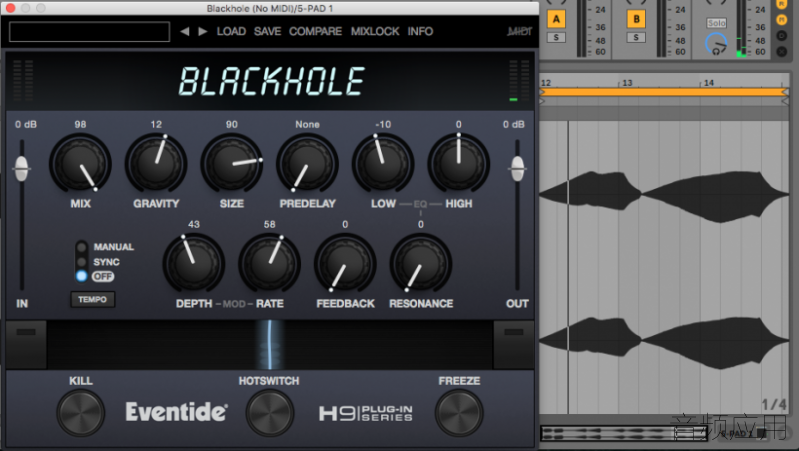Screen dimensions: 799x451
Task: Click bar 14 on the clip ruler
Action: pos(708,83)
